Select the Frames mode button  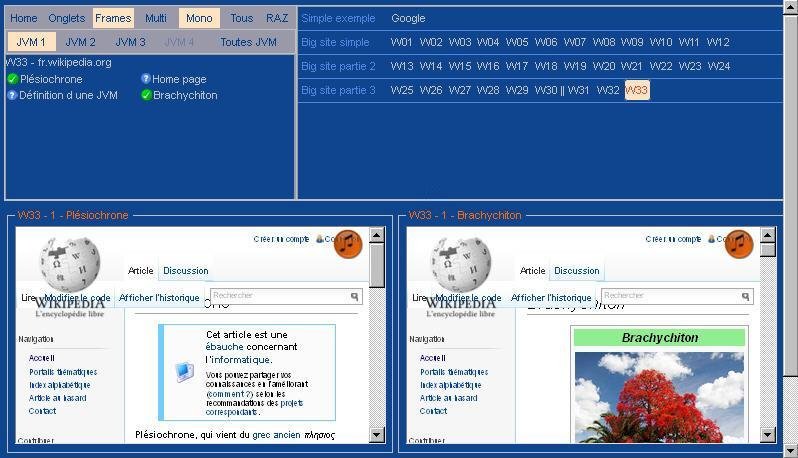tap(113, 18)
